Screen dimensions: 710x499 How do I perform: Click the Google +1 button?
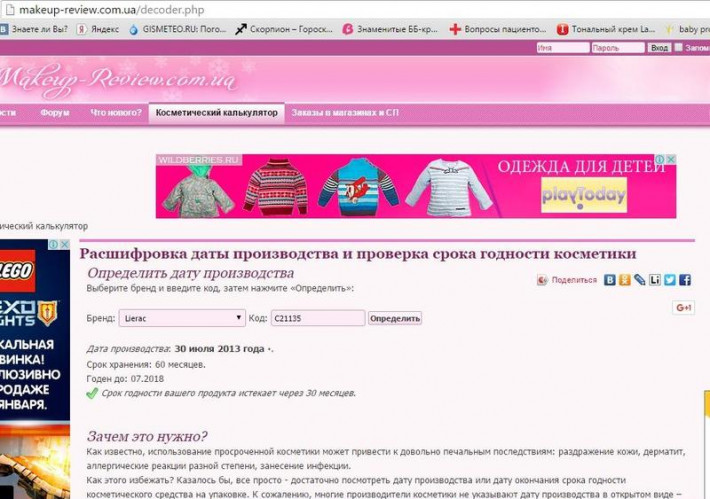(683, 308)
